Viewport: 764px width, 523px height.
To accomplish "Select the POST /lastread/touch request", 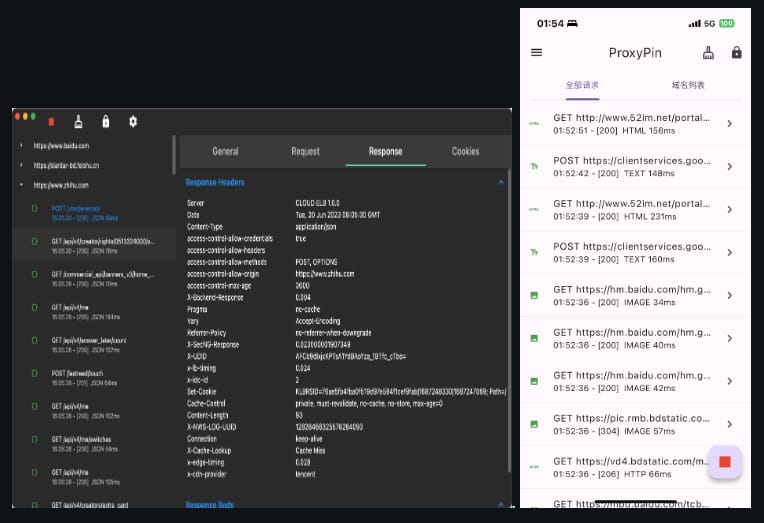I will point(94,378).
